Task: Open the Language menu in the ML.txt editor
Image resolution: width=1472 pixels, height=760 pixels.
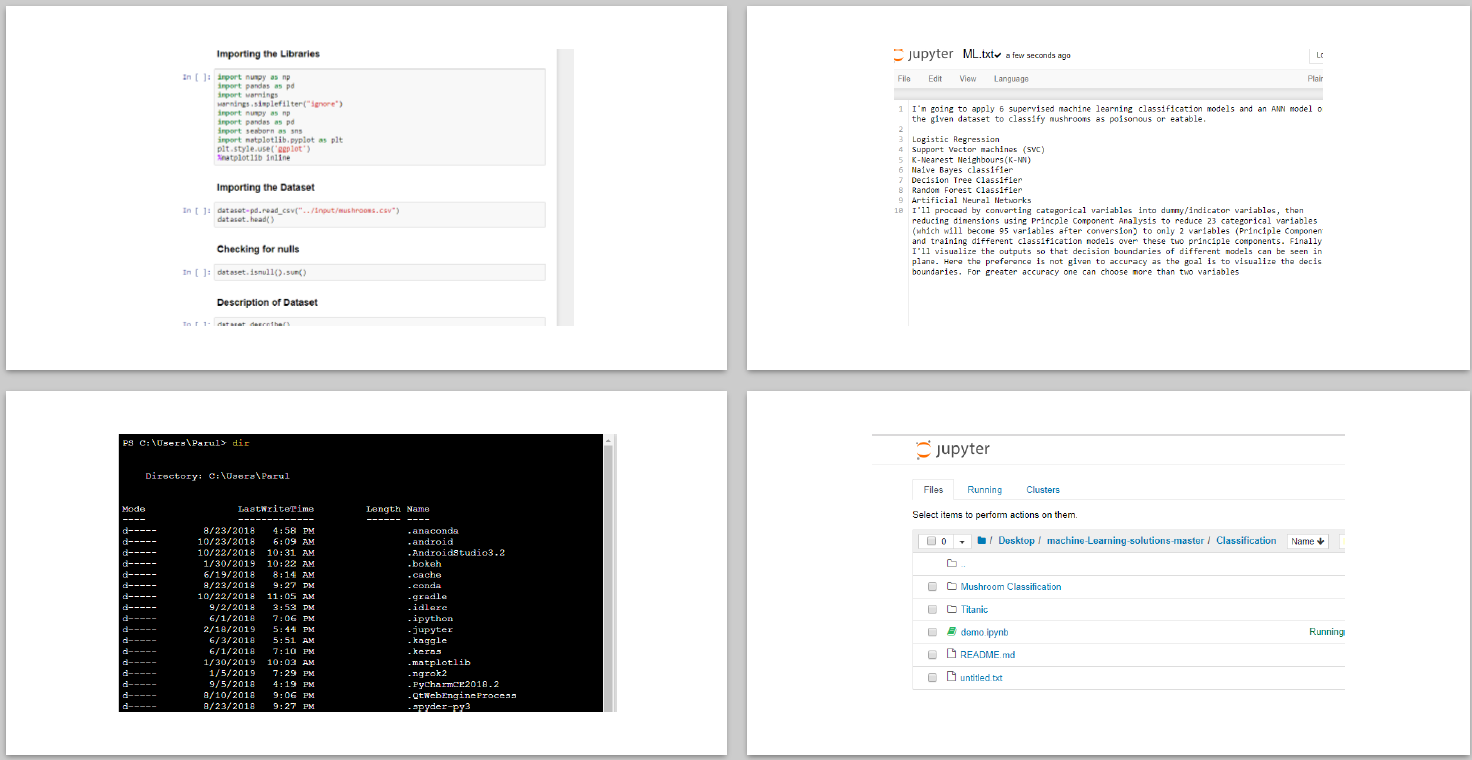Action: (x=1011, y=78)
